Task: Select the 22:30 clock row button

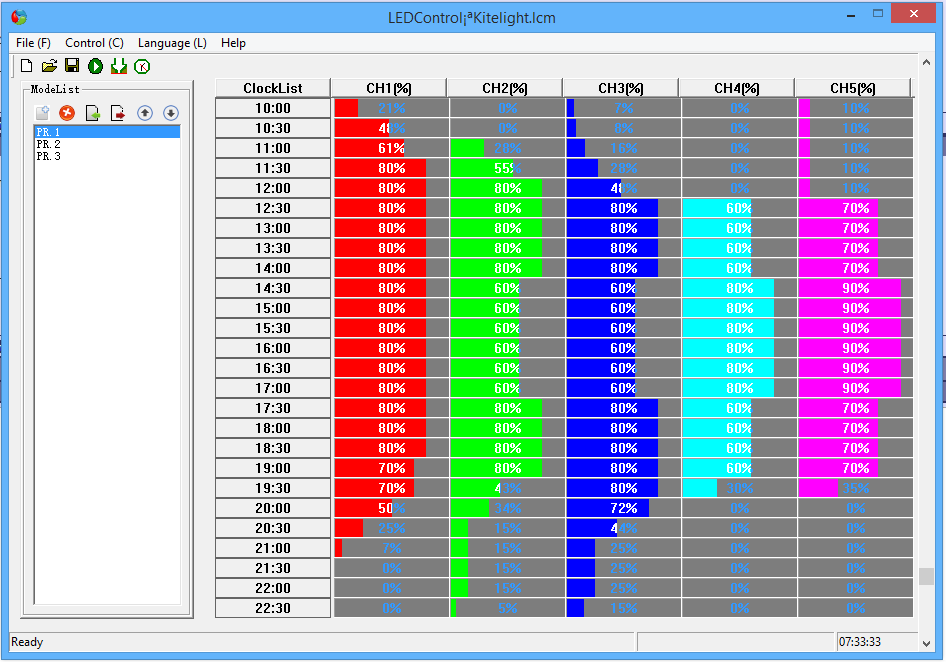Action: (x=273, y=608)
